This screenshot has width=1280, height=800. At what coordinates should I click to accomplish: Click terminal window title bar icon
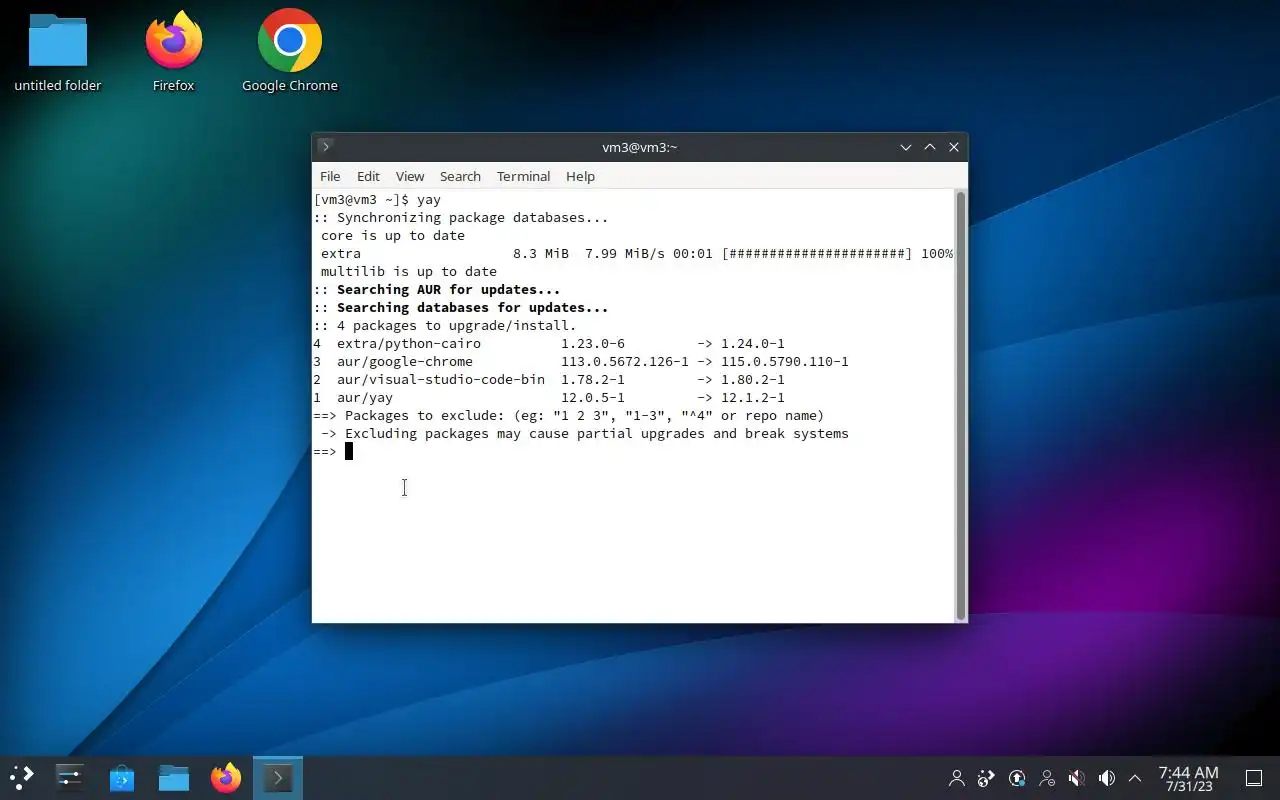pos(326,147)
